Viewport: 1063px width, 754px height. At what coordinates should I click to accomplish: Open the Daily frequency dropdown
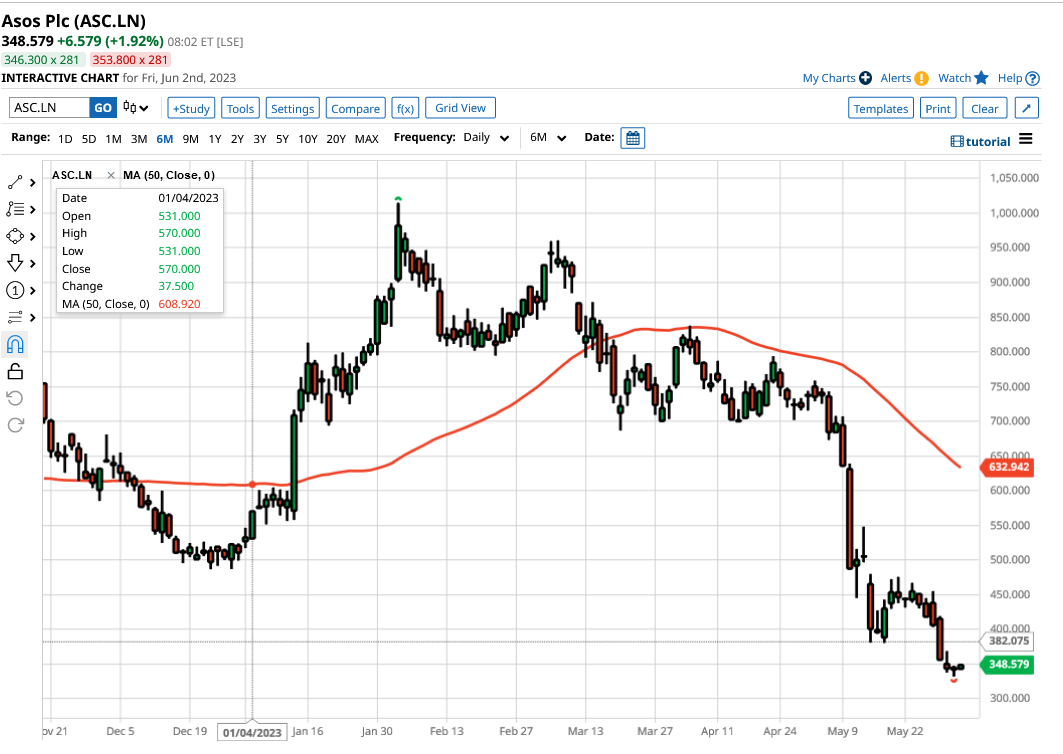click(x=484, y=139)
